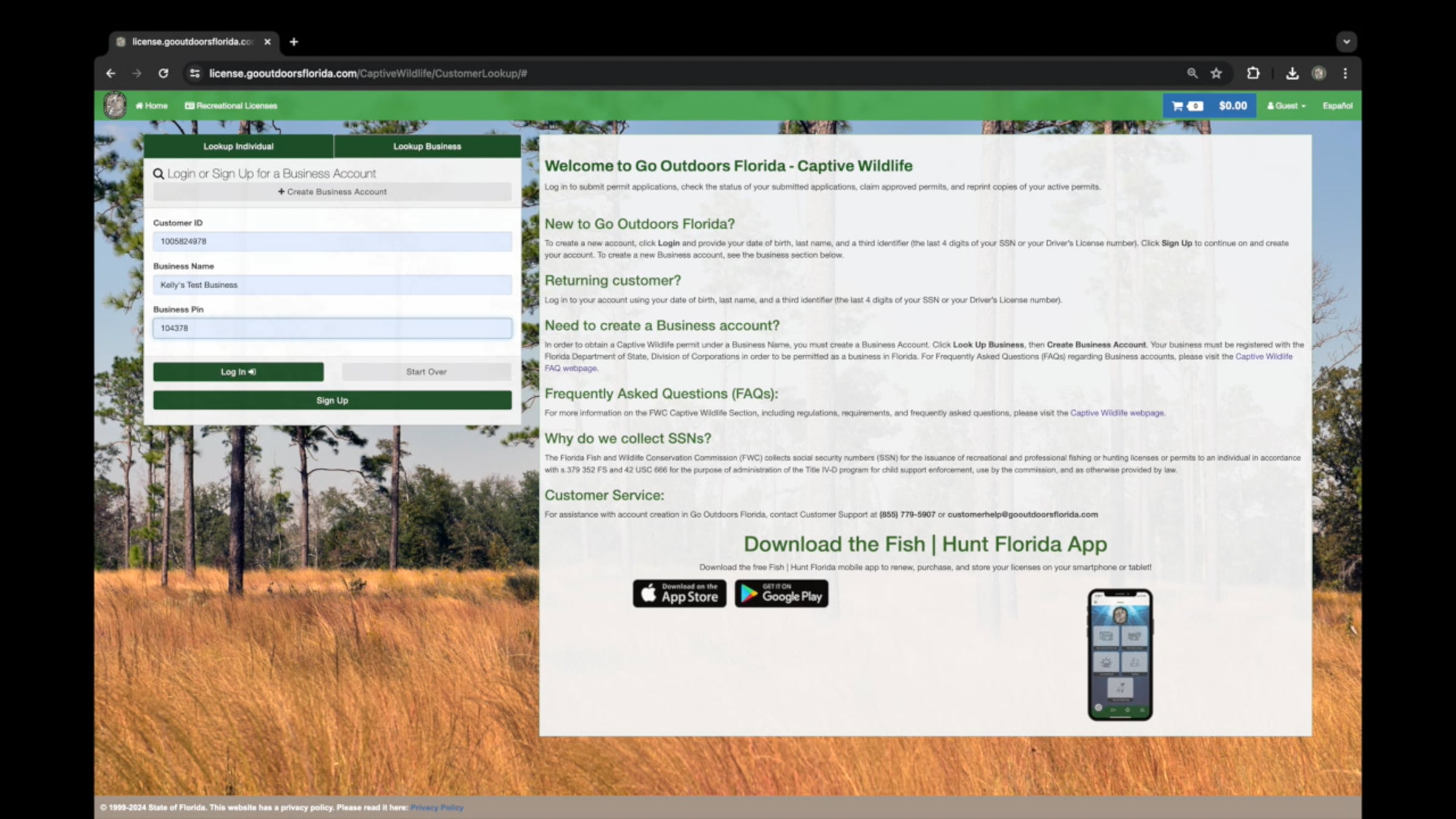Image resolution: width=1456 pixels, height=819 pixels.
Task: Open the browser extensions puzzle icon
Action: click(1253, 73)
